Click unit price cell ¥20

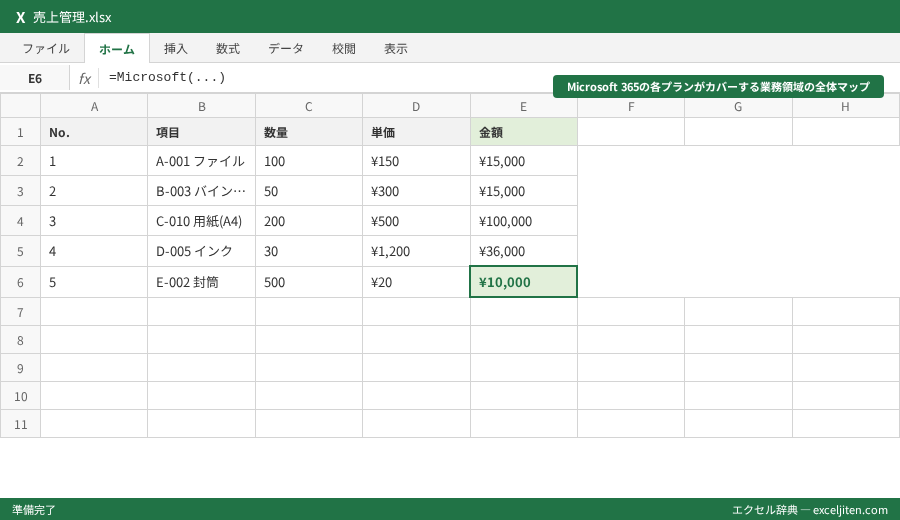(x=416, y=282)
